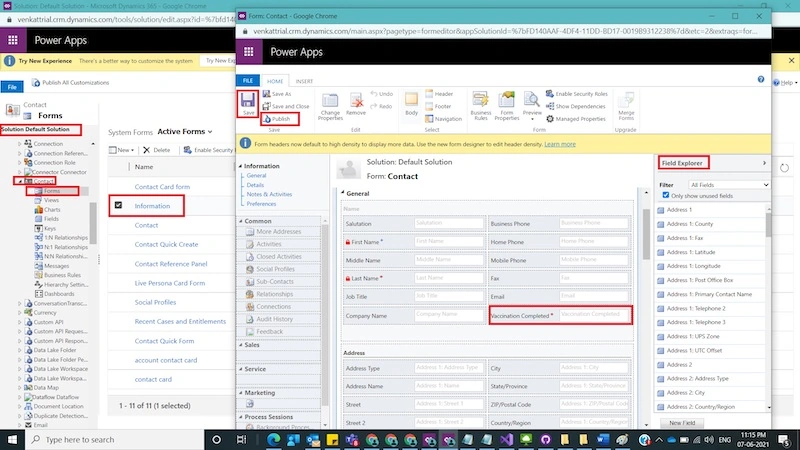Viewport: 800px width, 450px height.
Task: Click Details under Information navigation
Action: tap(255, 185)
